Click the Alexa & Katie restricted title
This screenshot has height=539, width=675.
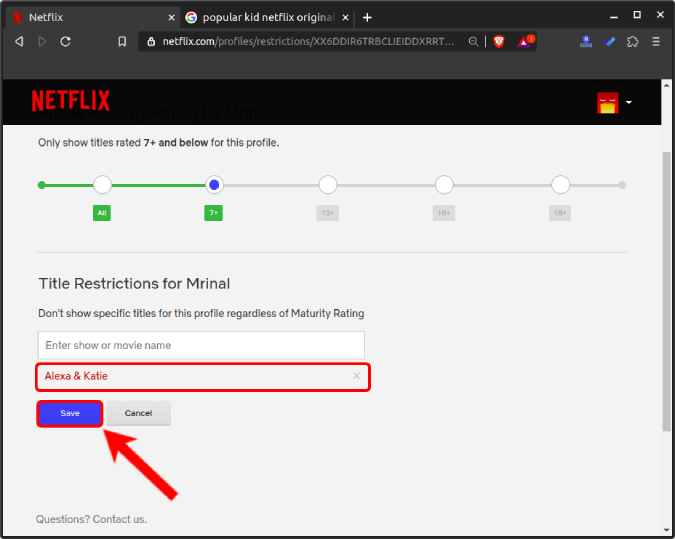coord(76,376)
